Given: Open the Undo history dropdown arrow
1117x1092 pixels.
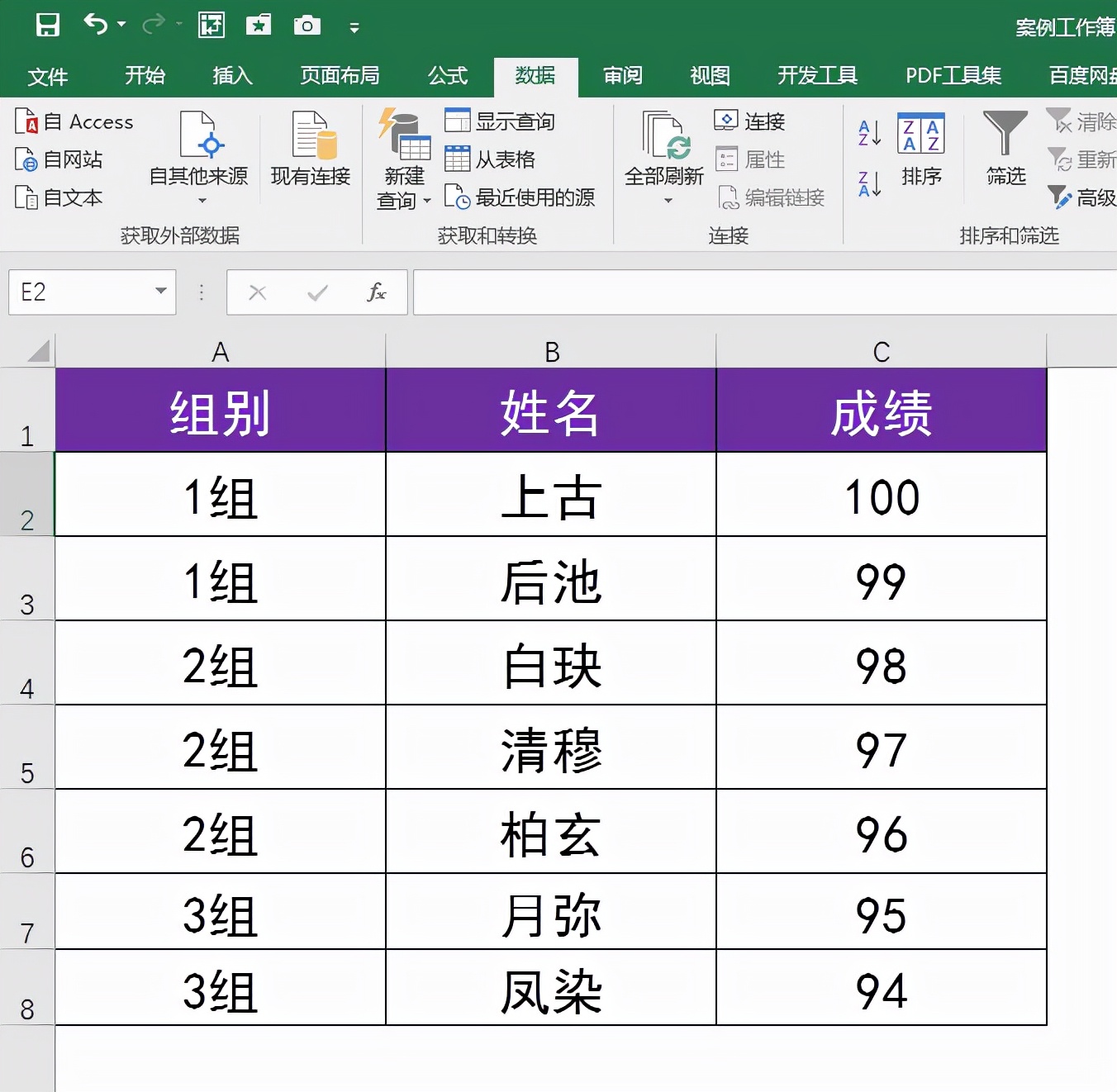Looking at the screenshot, I should point(121,25).
